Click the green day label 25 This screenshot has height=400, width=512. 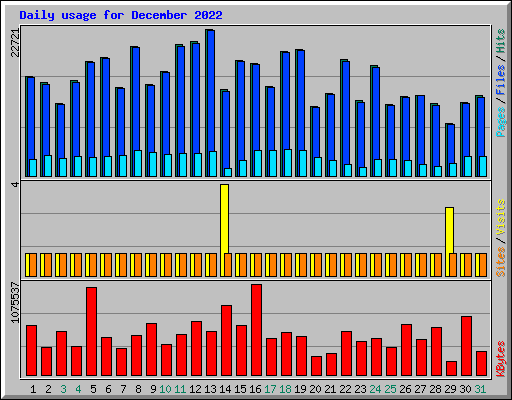click(x=390, y=389)
